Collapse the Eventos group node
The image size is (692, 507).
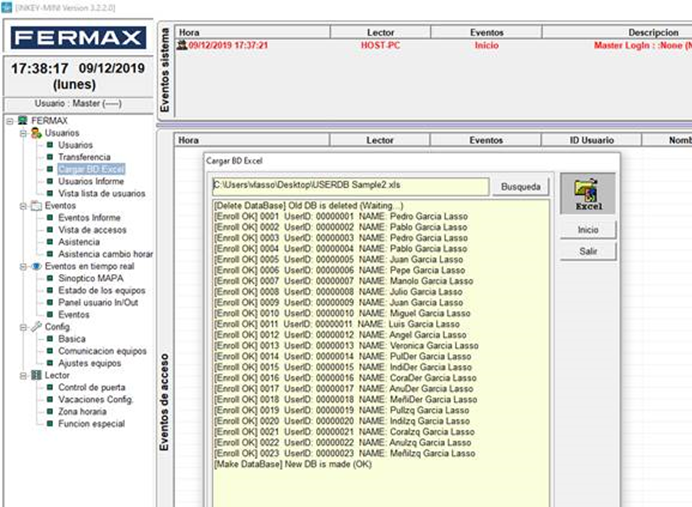point(23,206)
